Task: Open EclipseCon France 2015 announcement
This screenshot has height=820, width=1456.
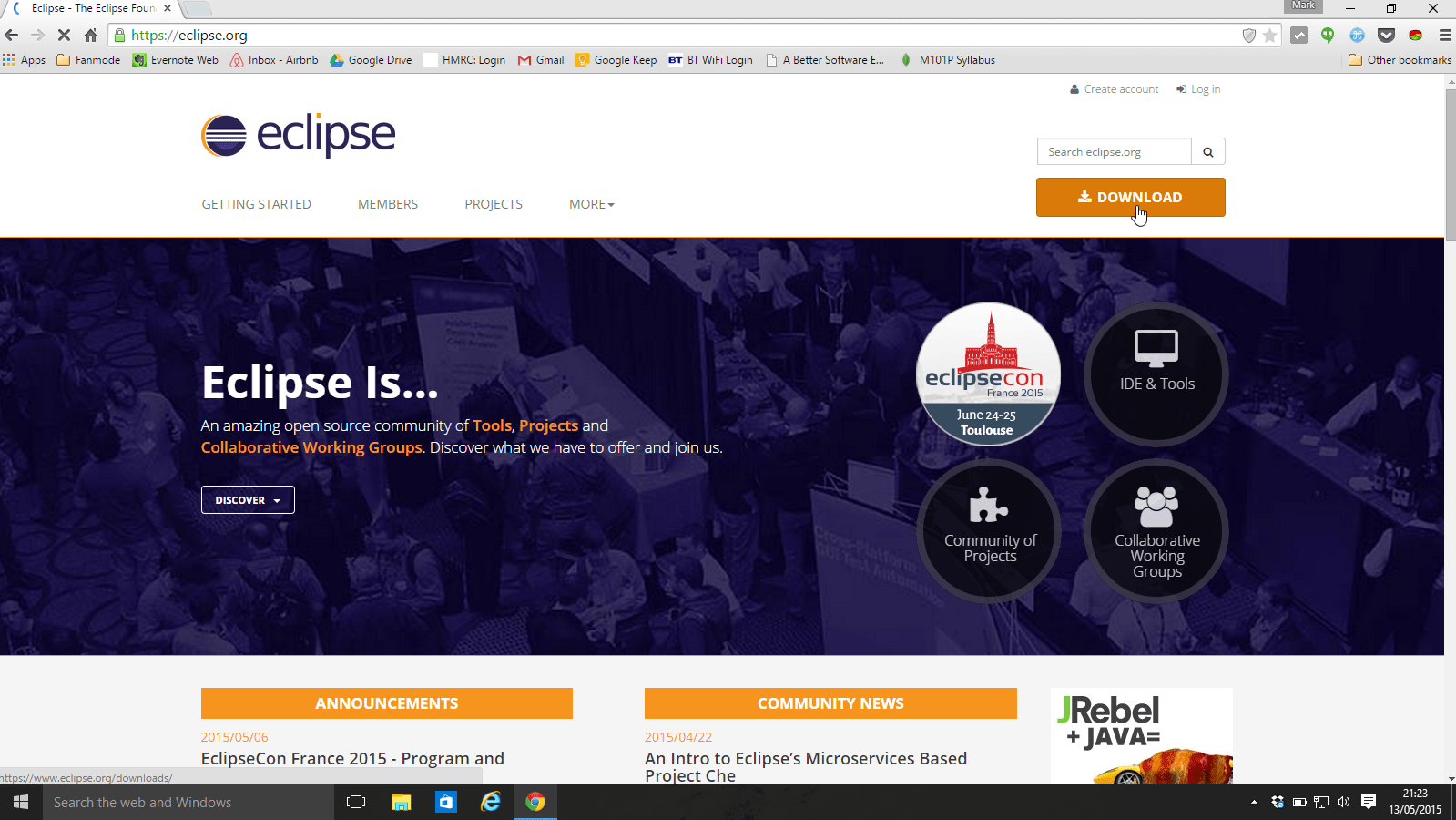Action: click(352, 759)
